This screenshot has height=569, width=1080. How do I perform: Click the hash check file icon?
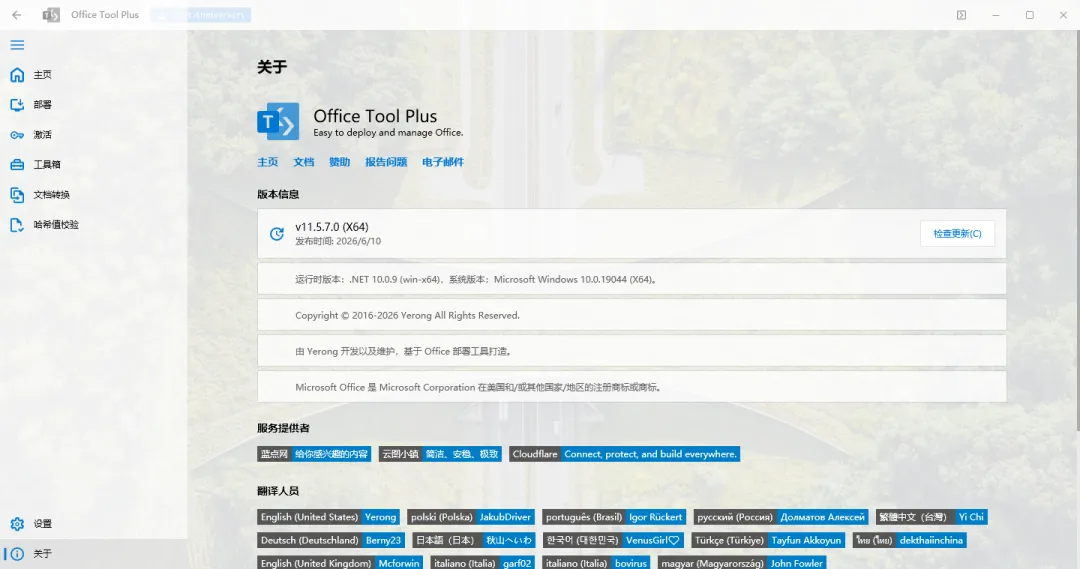(x=17, y=225)
